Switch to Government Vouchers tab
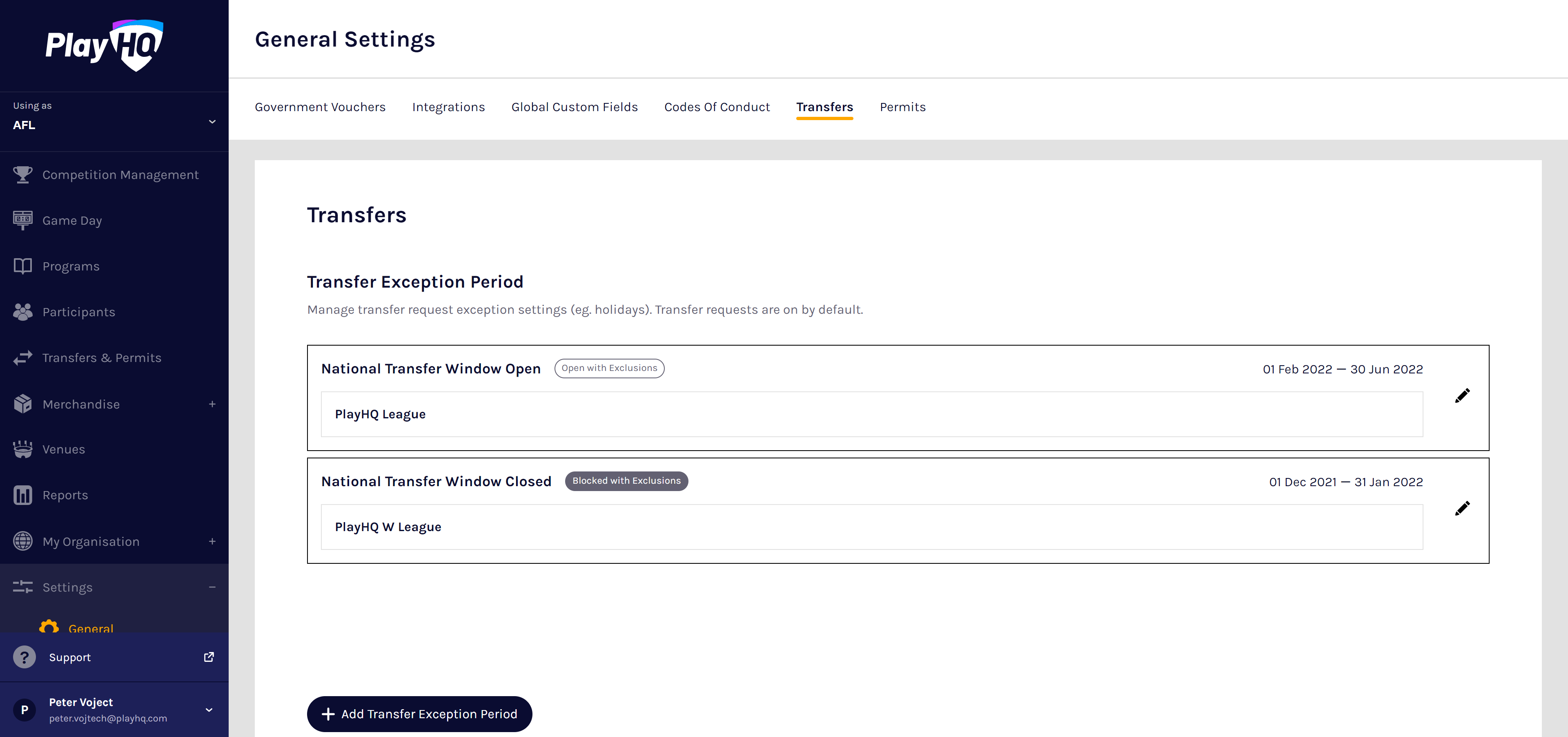1568x737 pixels. point(320,107)
